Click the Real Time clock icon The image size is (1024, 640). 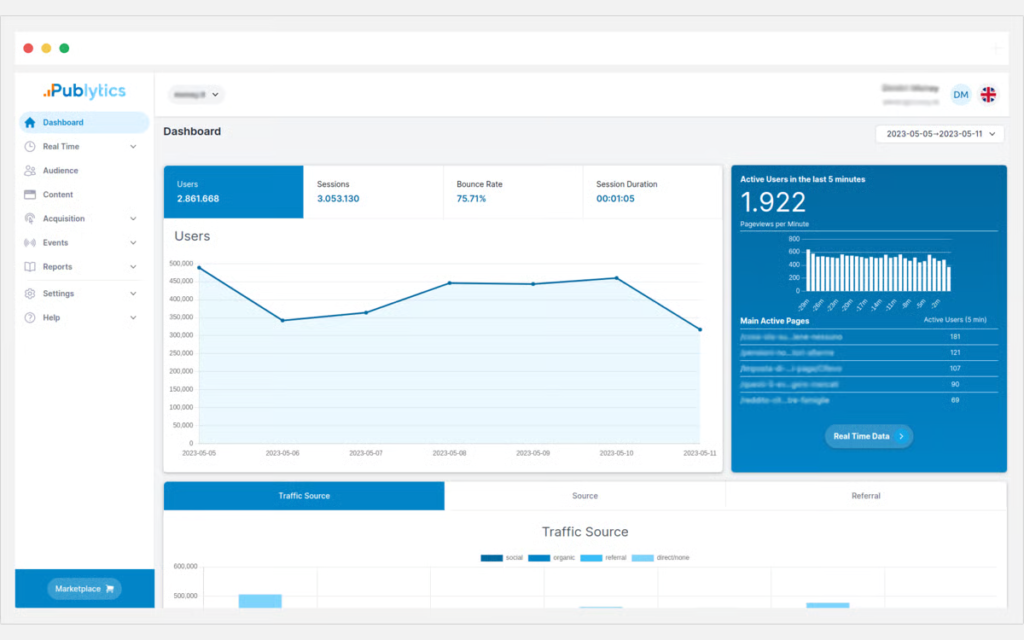point(30,146)
